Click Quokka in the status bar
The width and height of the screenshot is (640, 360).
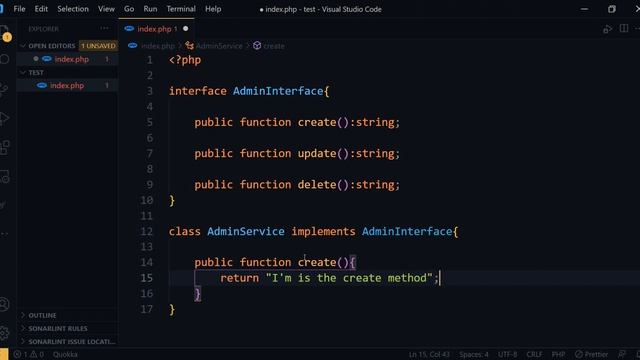pyautogui.click(x=65, y=354)
